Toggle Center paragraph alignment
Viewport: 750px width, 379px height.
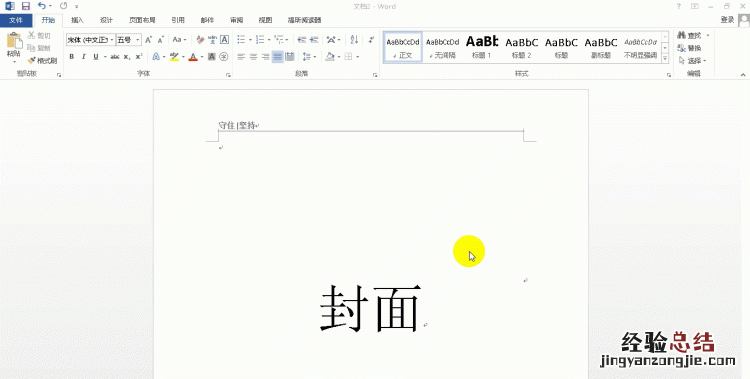[253, 56]
